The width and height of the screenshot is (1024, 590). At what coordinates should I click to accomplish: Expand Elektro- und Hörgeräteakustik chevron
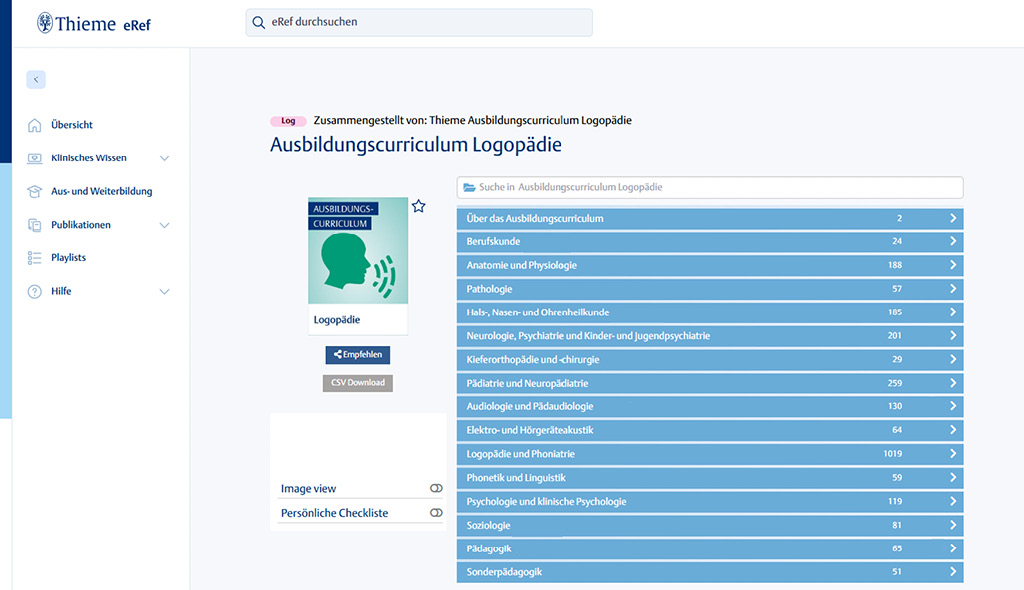click(953, 429)
